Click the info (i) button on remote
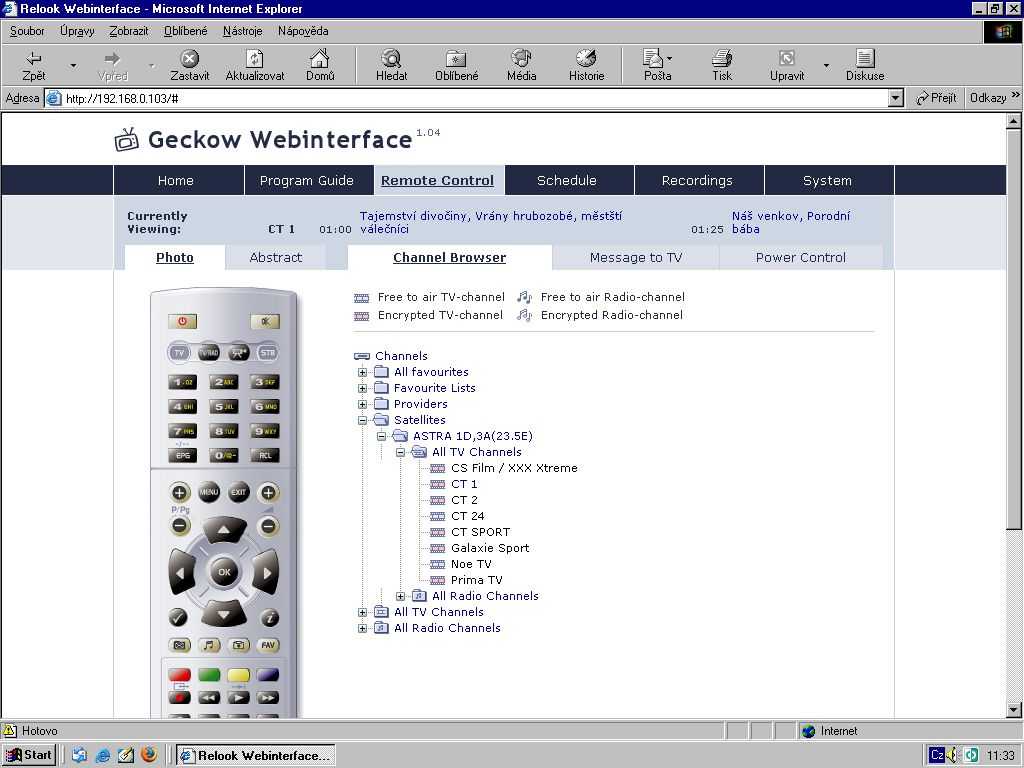1024x768 pixels. pyautogui.click(x=270, y=616)
